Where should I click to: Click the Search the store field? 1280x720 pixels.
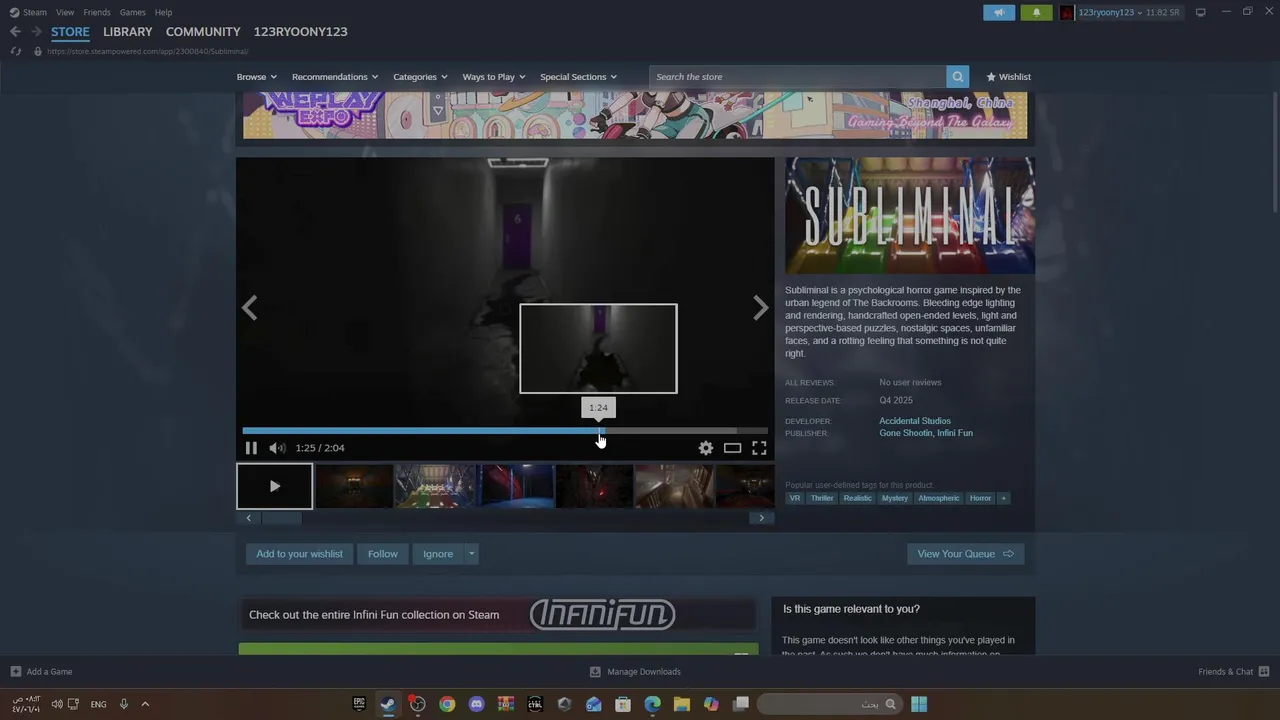tap(798, 77)
